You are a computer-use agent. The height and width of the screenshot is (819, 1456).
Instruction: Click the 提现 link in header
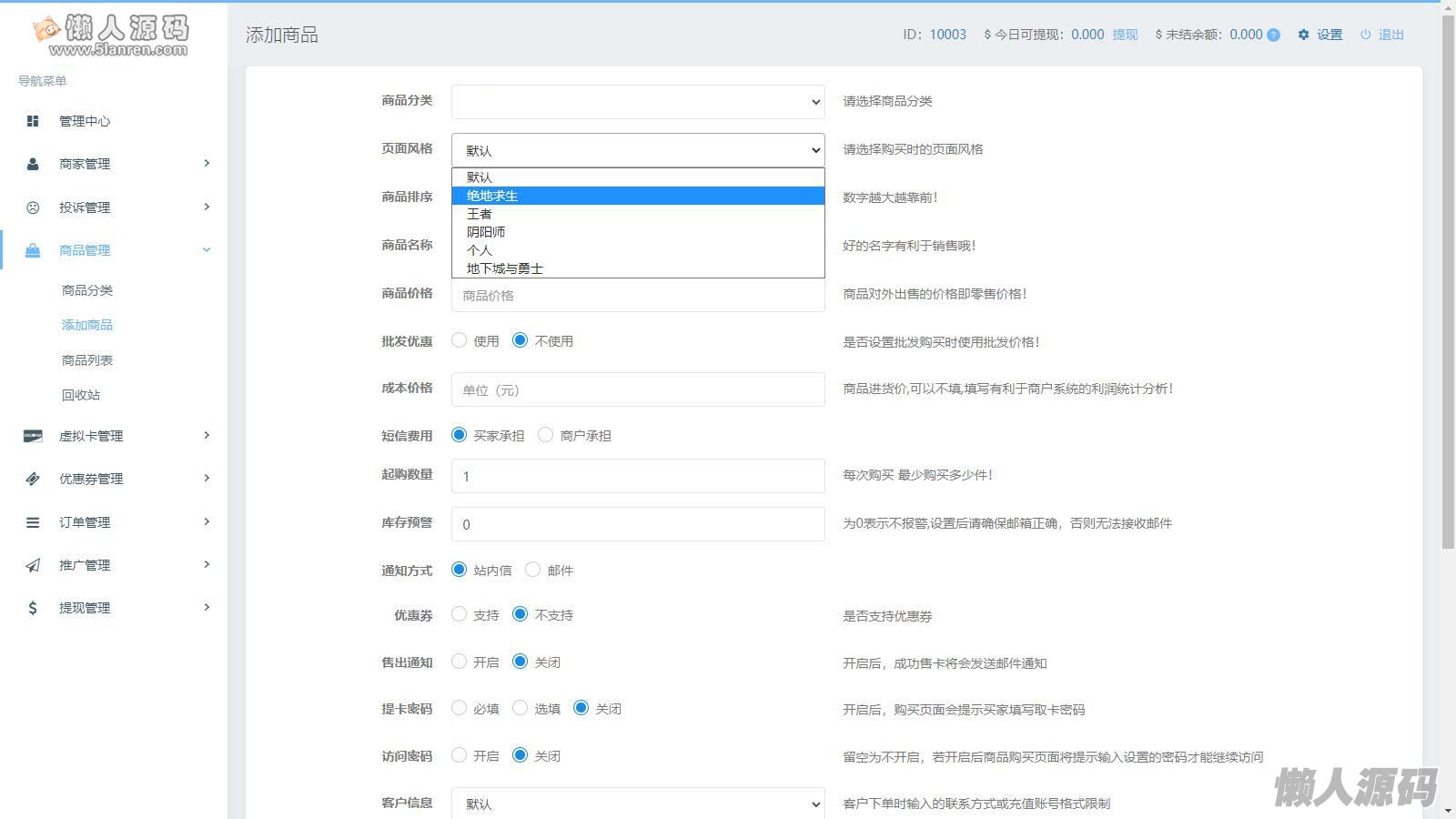pyautogui.click(x=1125, y=35)
